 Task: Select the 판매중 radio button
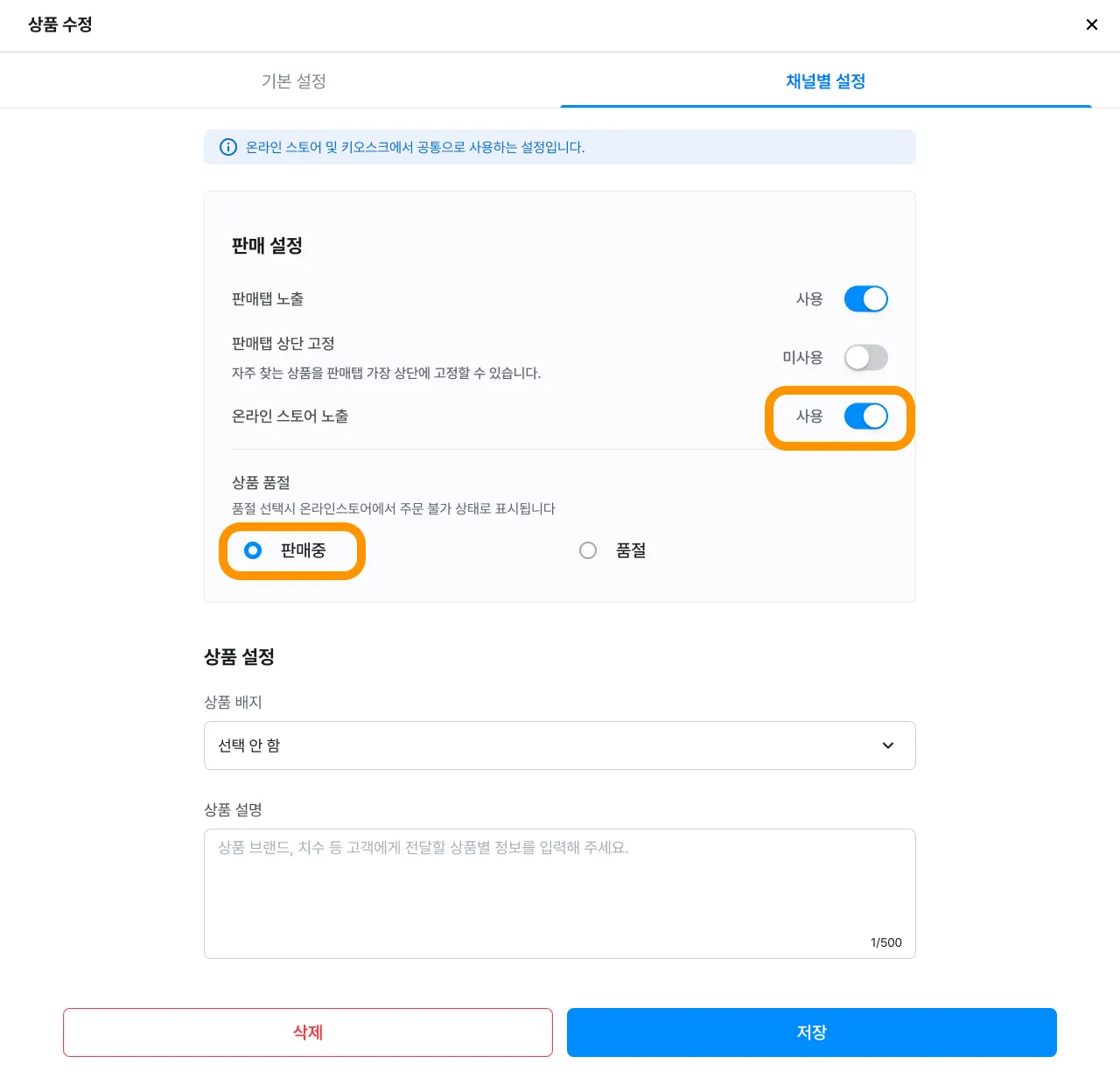253,550
